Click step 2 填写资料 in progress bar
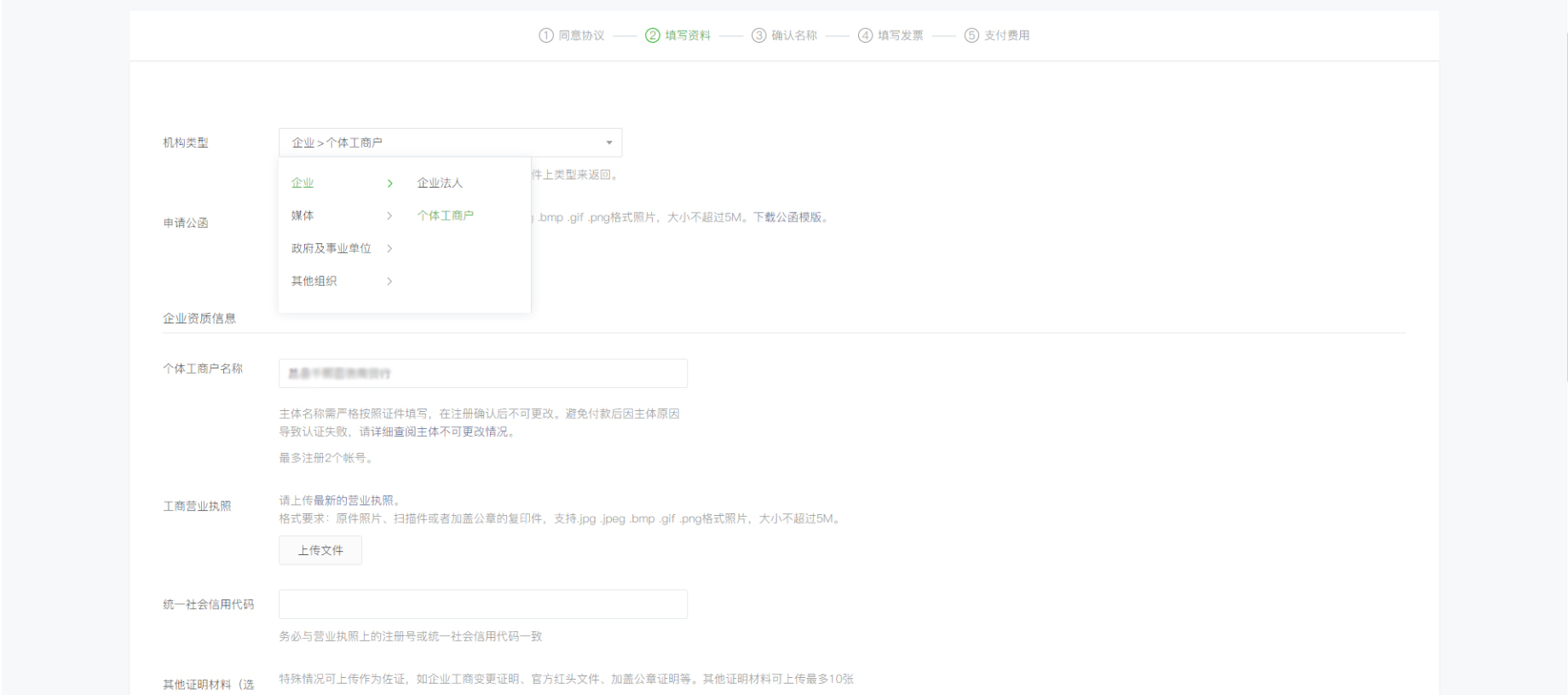Screen dimensions: 1568x695 [678, 35]
